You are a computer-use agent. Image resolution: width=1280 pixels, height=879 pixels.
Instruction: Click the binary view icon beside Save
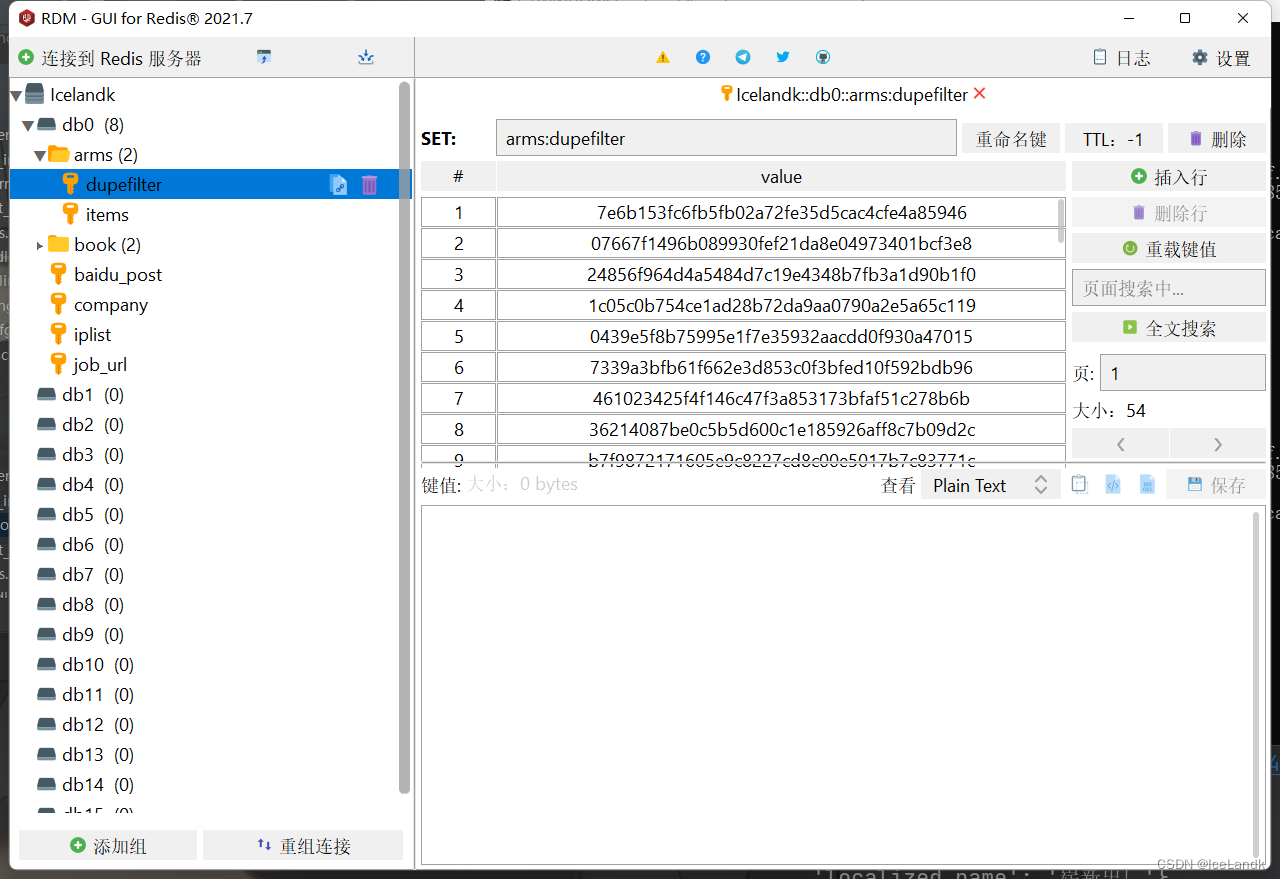[x=1148, y=485]
